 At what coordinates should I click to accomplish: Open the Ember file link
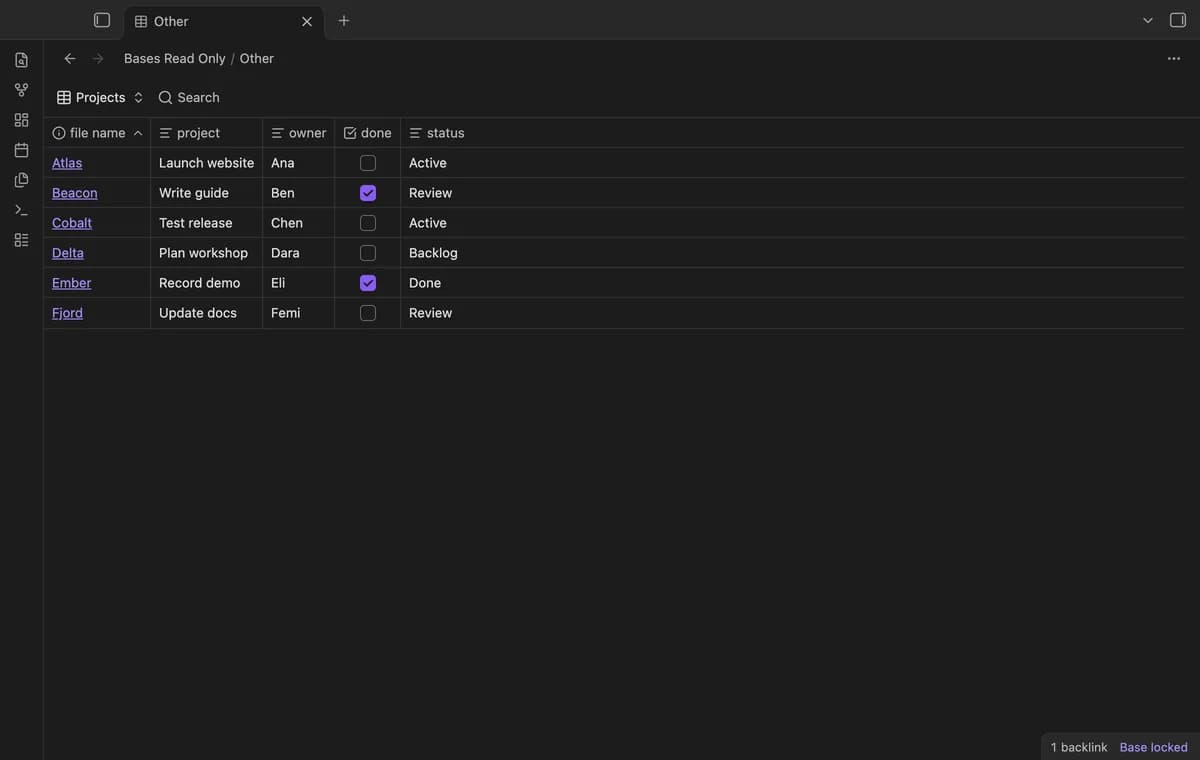point(71,283)
